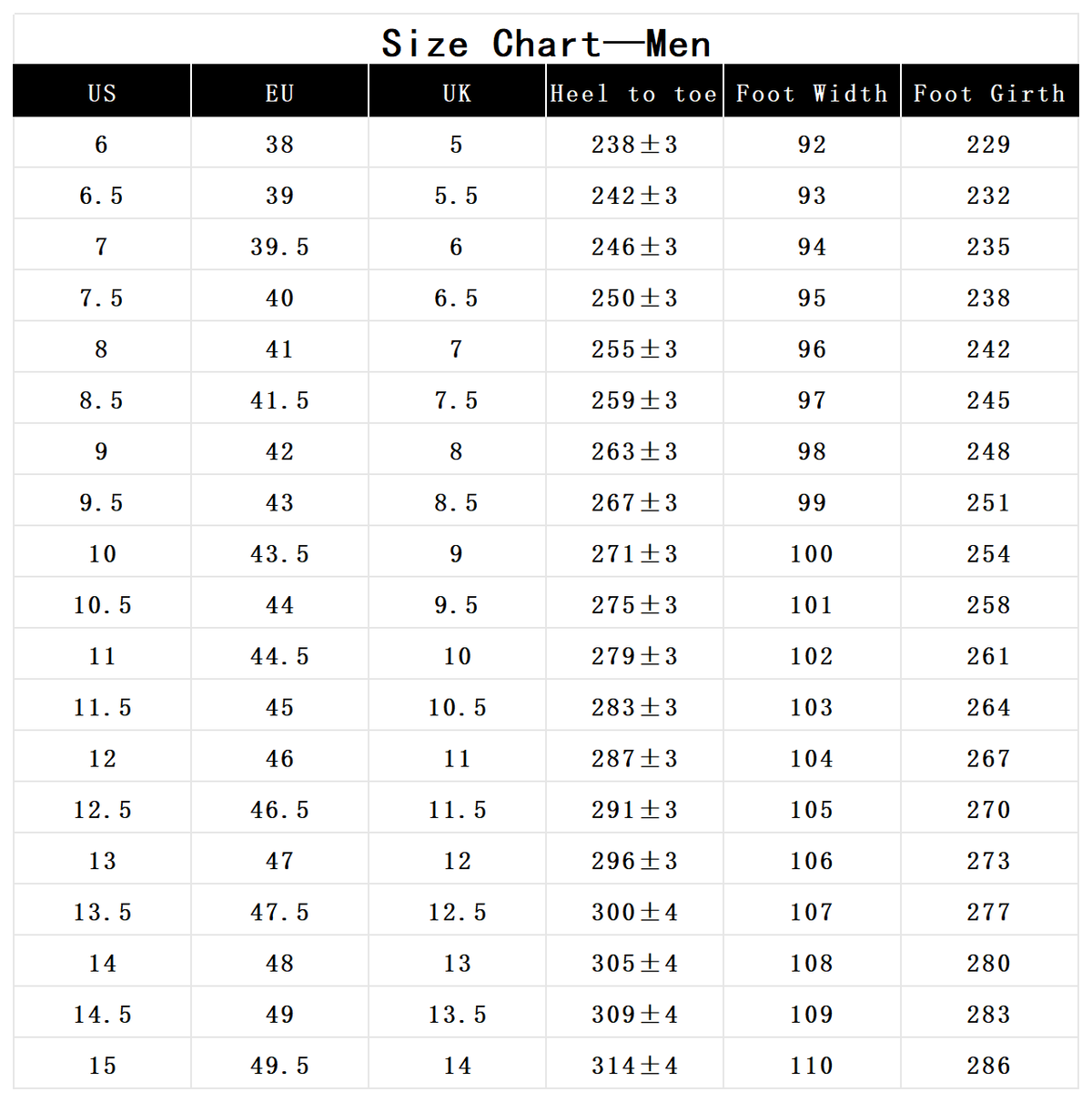Viewport: 1092px width, 1102px height.
Task: Click the Size Chart—Men title
Action: tap(546, 44)
